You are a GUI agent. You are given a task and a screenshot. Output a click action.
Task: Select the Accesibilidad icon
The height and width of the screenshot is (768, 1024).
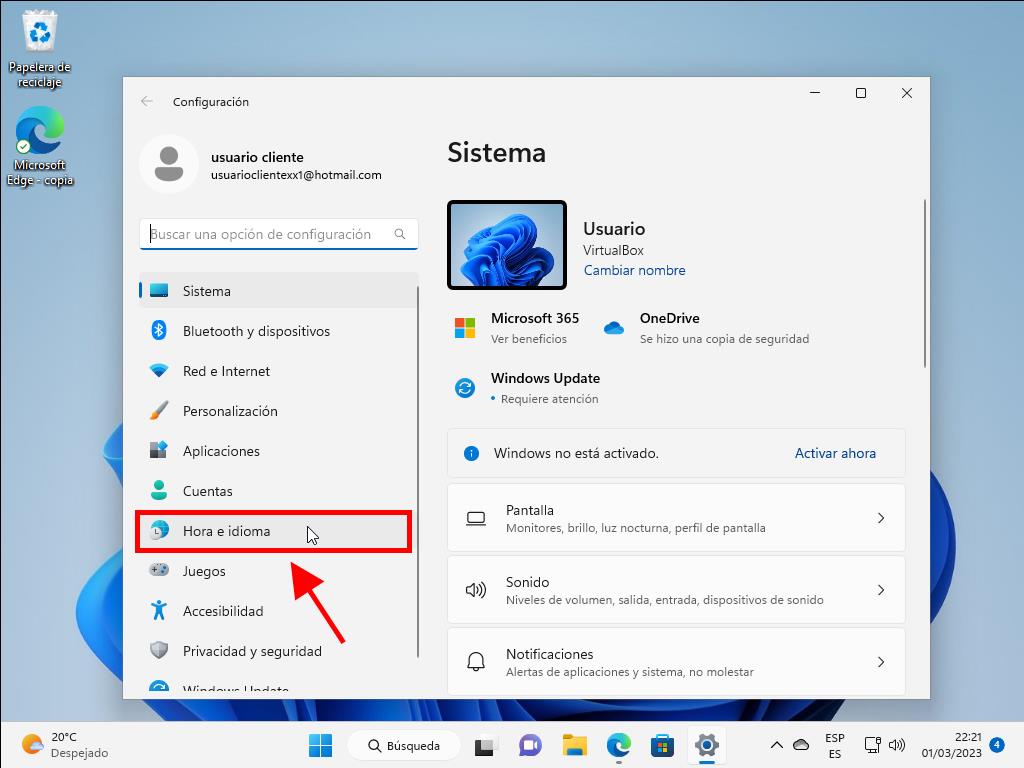pos(158,611)
